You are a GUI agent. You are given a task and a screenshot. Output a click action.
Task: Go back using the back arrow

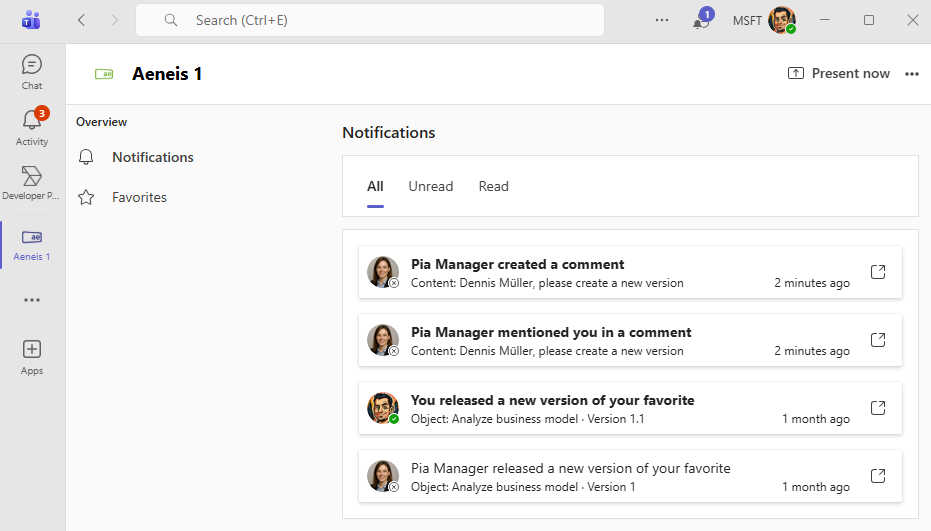[x=82, y=20]
